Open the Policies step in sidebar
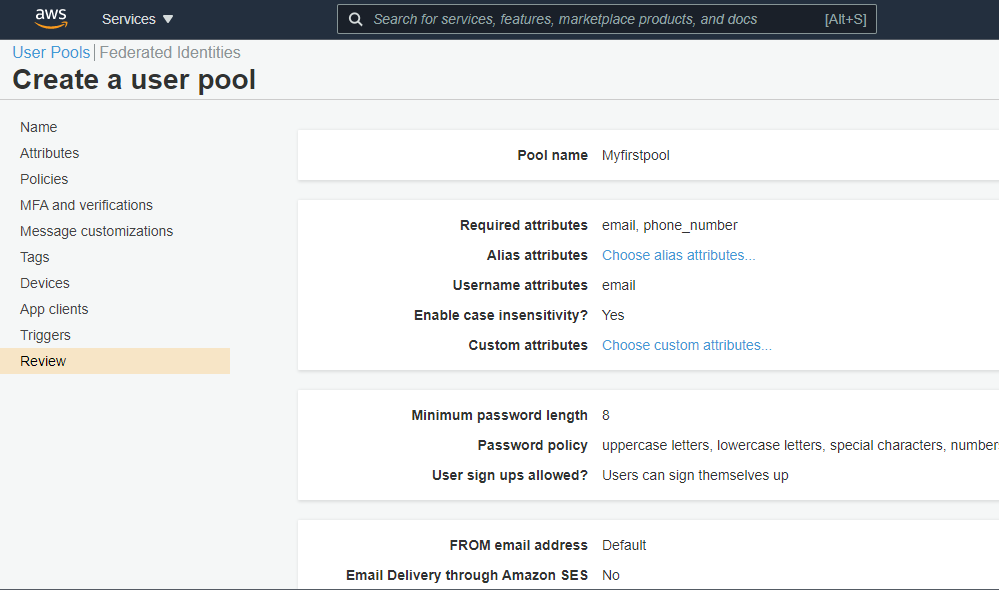This screenshot has height=590, width=999. click(x=44, y=179)
